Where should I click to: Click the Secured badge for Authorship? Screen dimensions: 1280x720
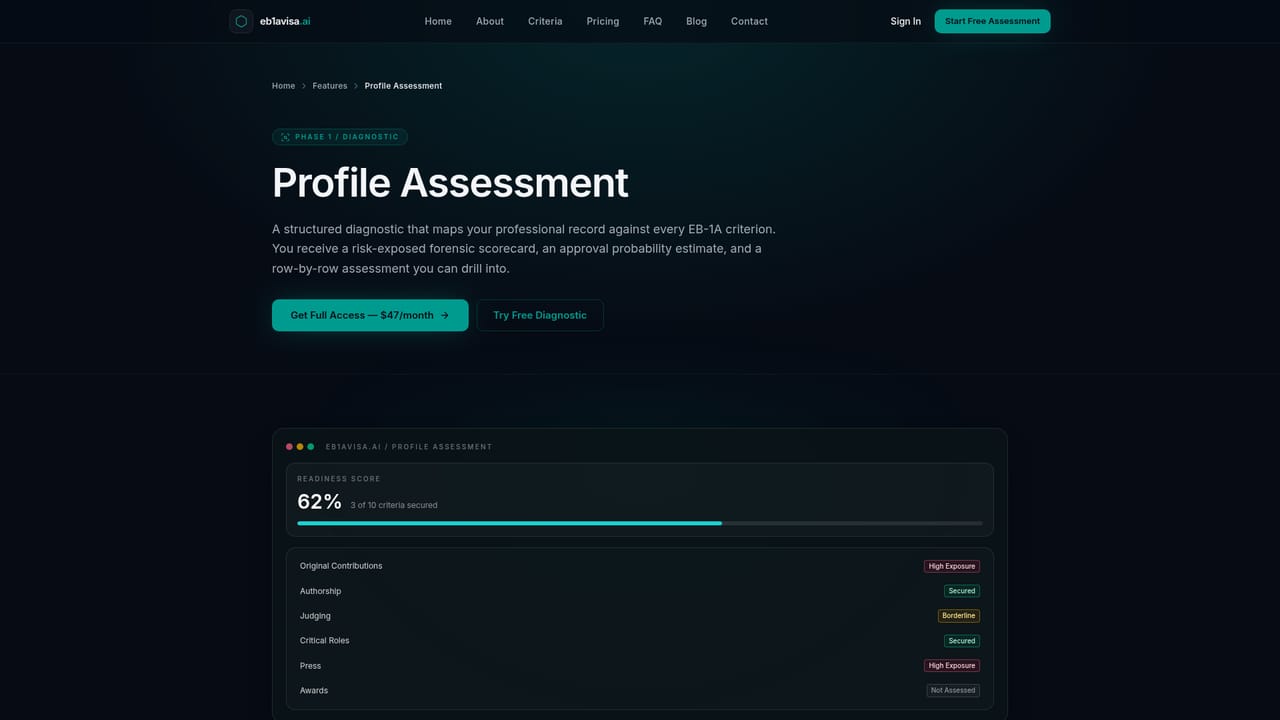click(x=962, y=591)
